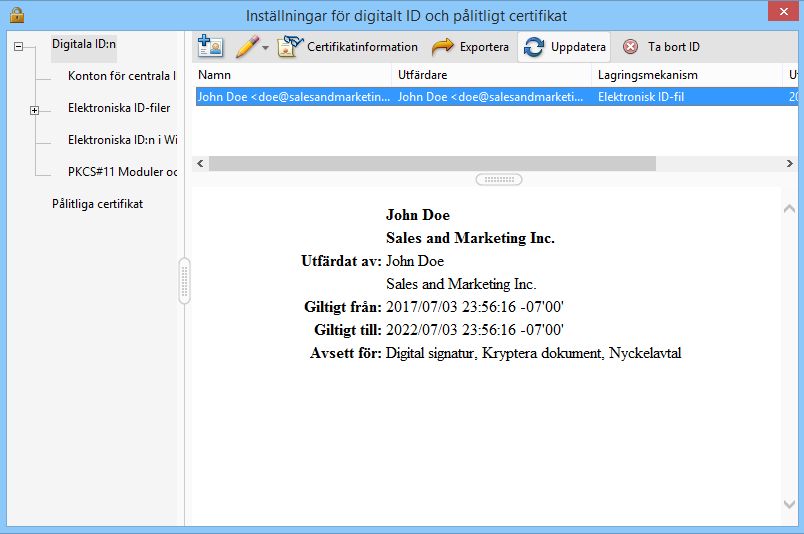Click the Avsett för usage text

pyautogui.click(x=533, y=353)
